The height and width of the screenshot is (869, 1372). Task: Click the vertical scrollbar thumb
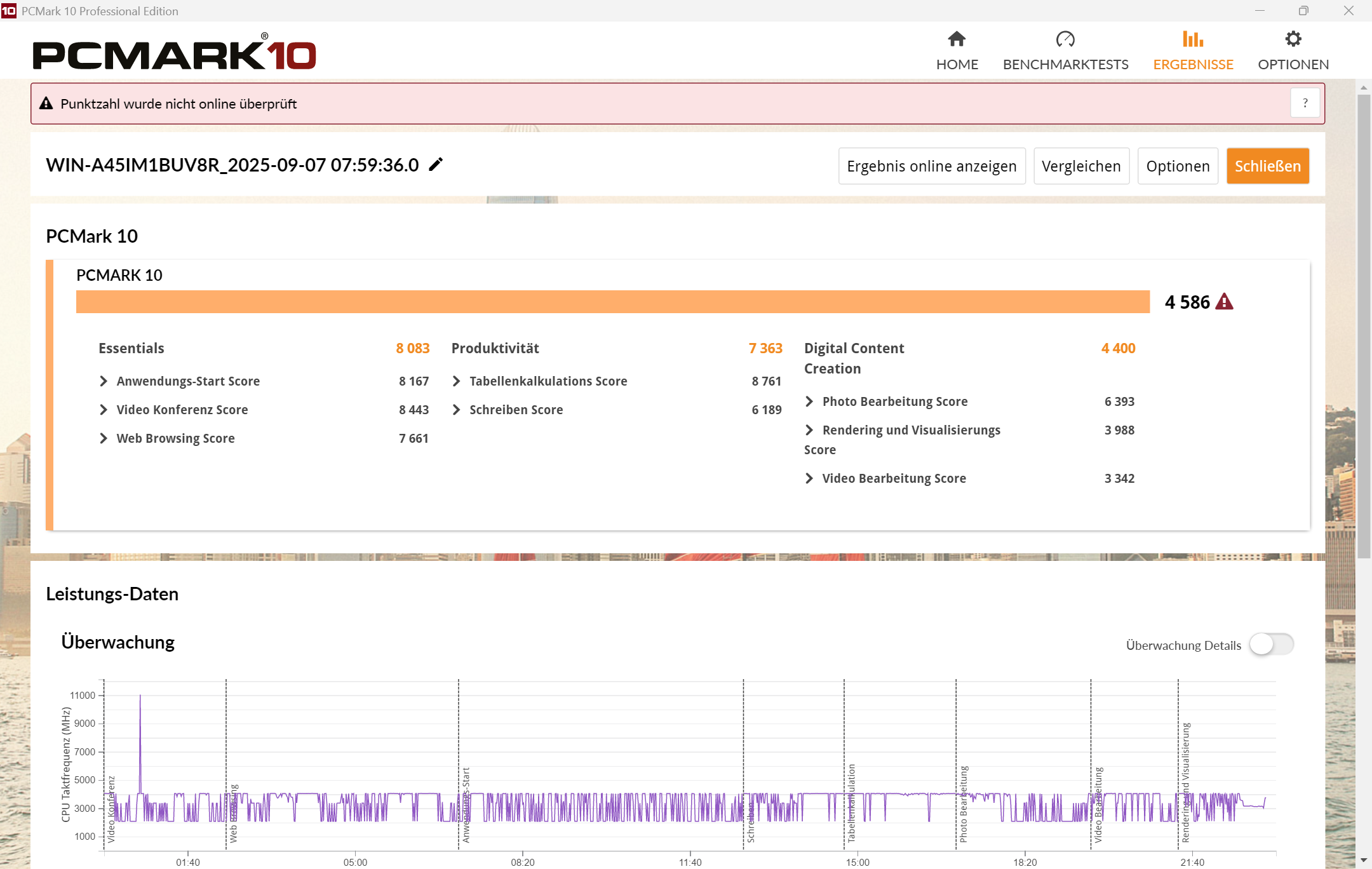click(1364, 325)
